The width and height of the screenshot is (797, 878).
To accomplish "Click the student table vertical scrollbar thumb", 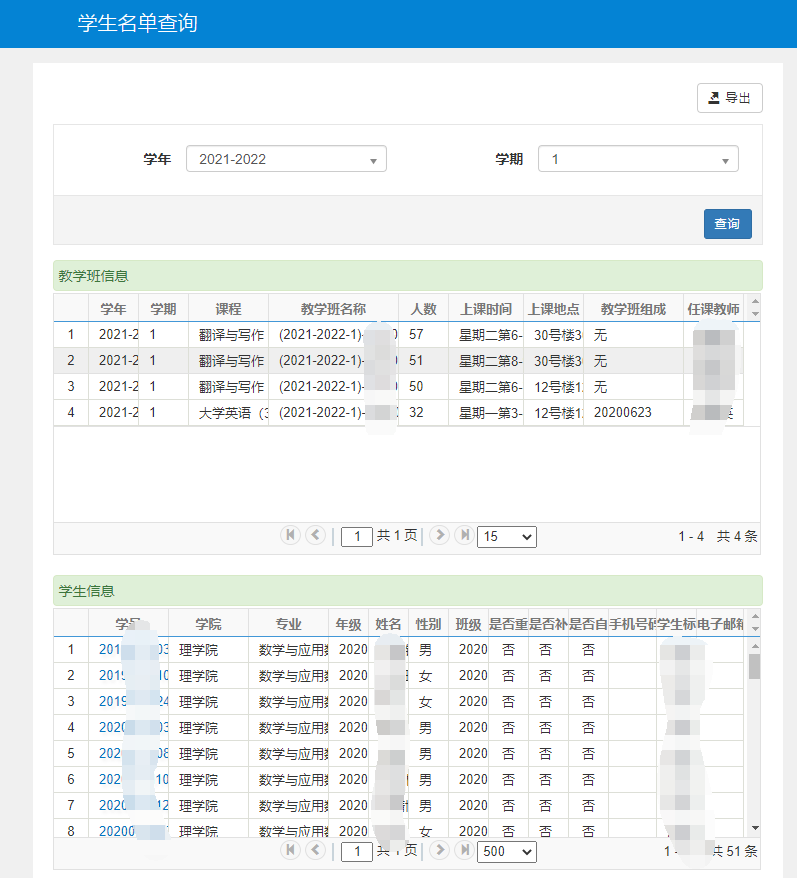I will tap(755, 666).
